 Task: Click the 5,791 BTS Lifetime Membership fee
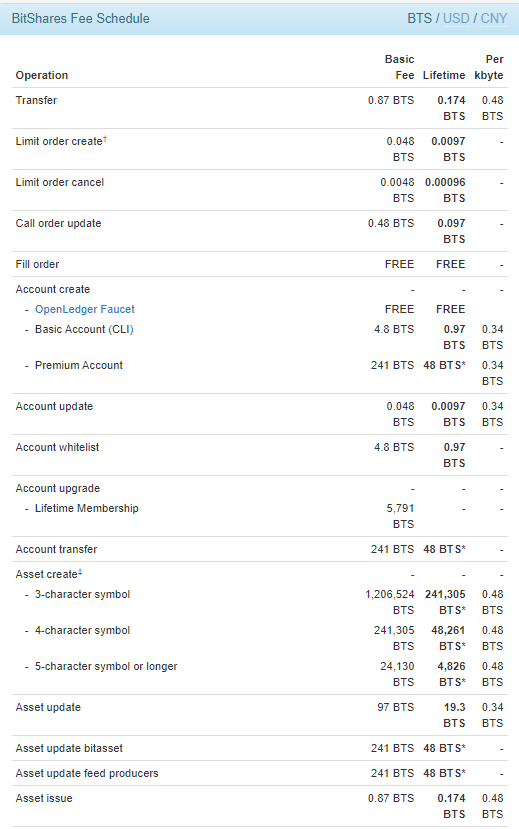pos(400,516)
